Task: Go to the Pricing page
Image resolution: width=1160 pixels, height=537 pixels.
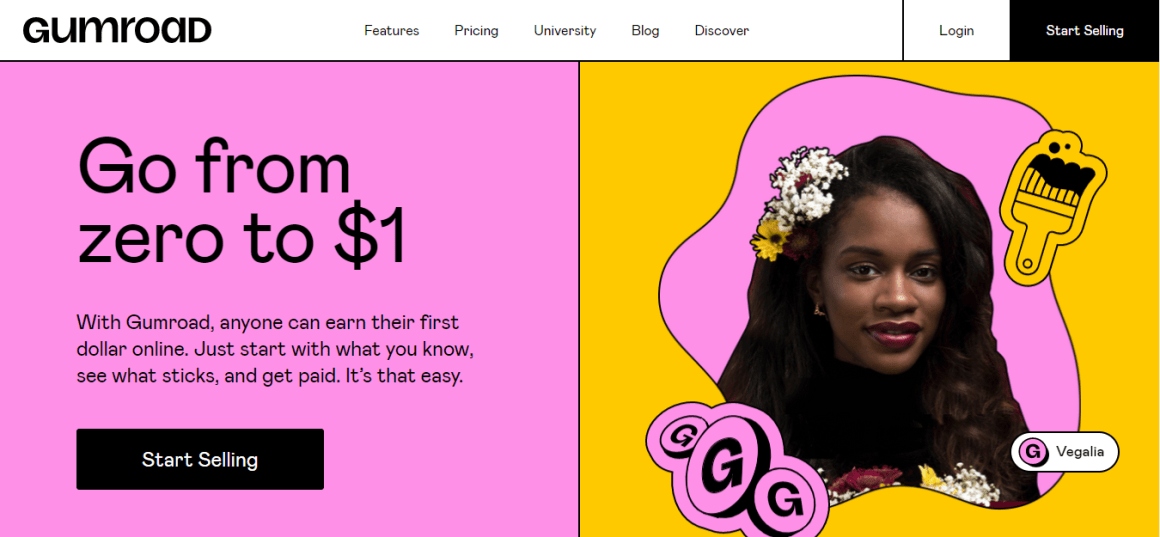Action: [476, 30]
